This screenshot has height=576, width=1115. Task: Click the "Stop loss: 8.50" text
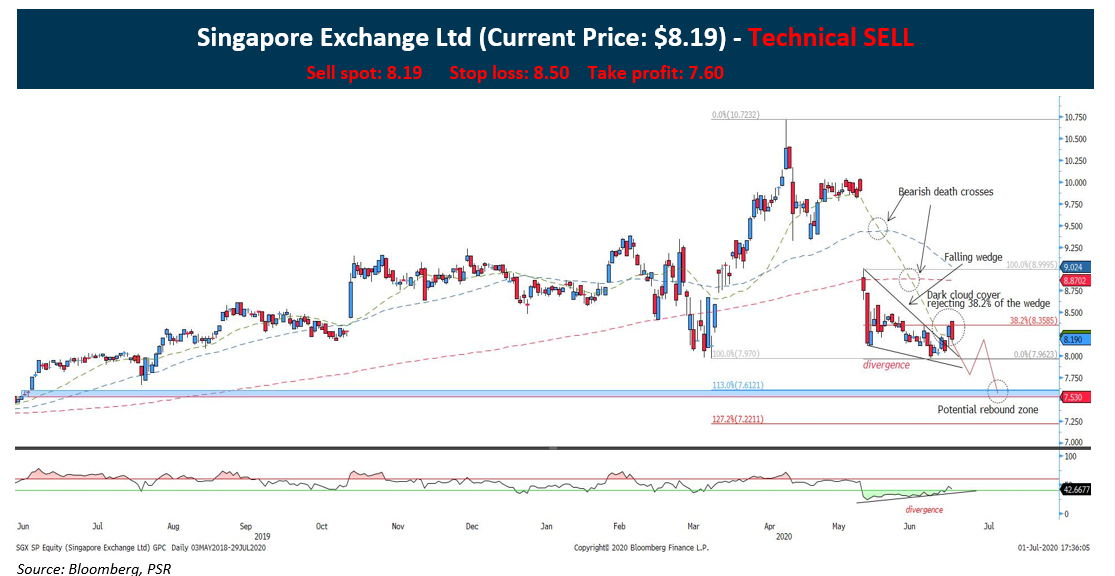(509, 73)
